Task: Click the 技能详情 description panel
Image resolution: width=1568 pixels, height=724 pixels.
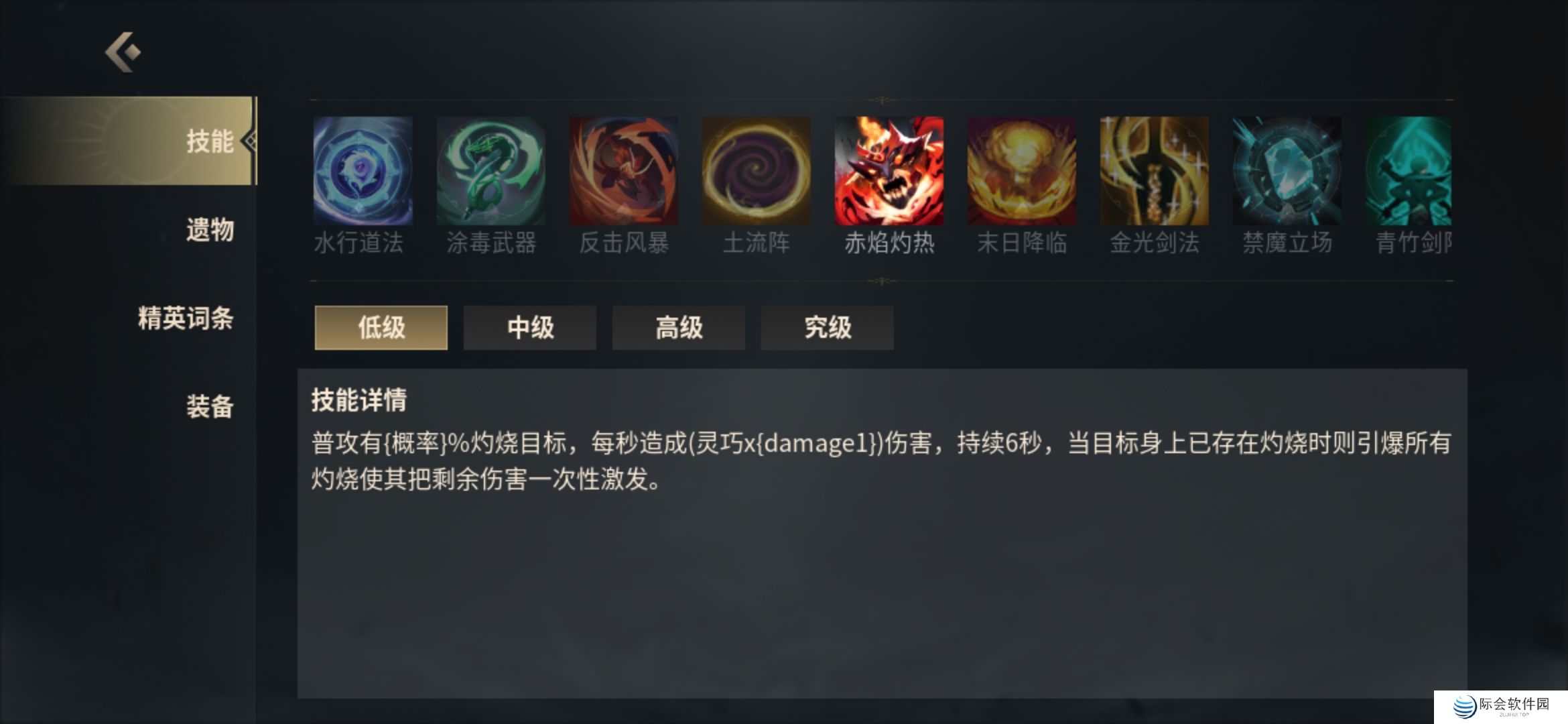Action: 883,534
